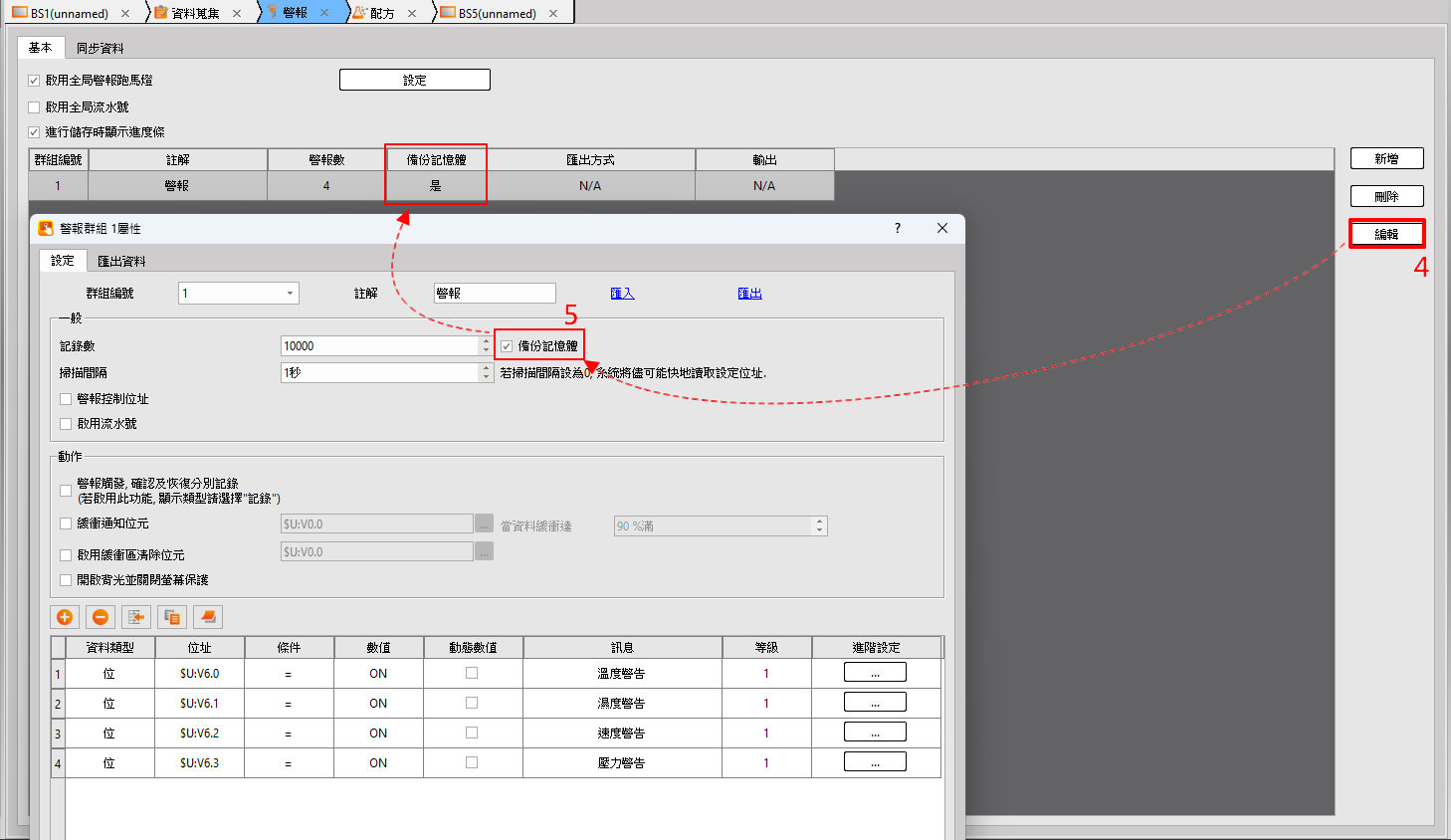Click the 編輯 button
This screenshot has height=840, width=1451.
(x=1386, y=234)
